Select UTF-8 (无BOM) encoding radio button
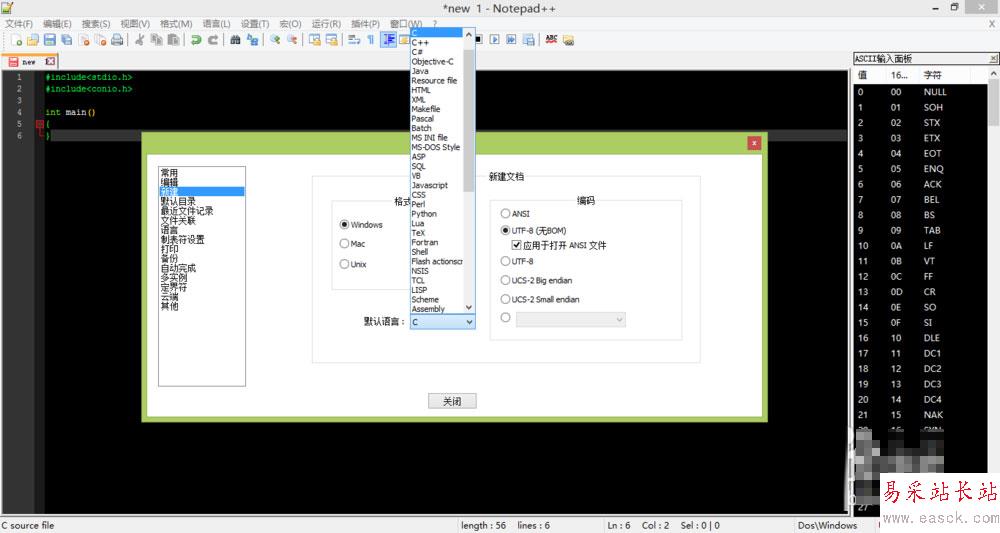 505,230
